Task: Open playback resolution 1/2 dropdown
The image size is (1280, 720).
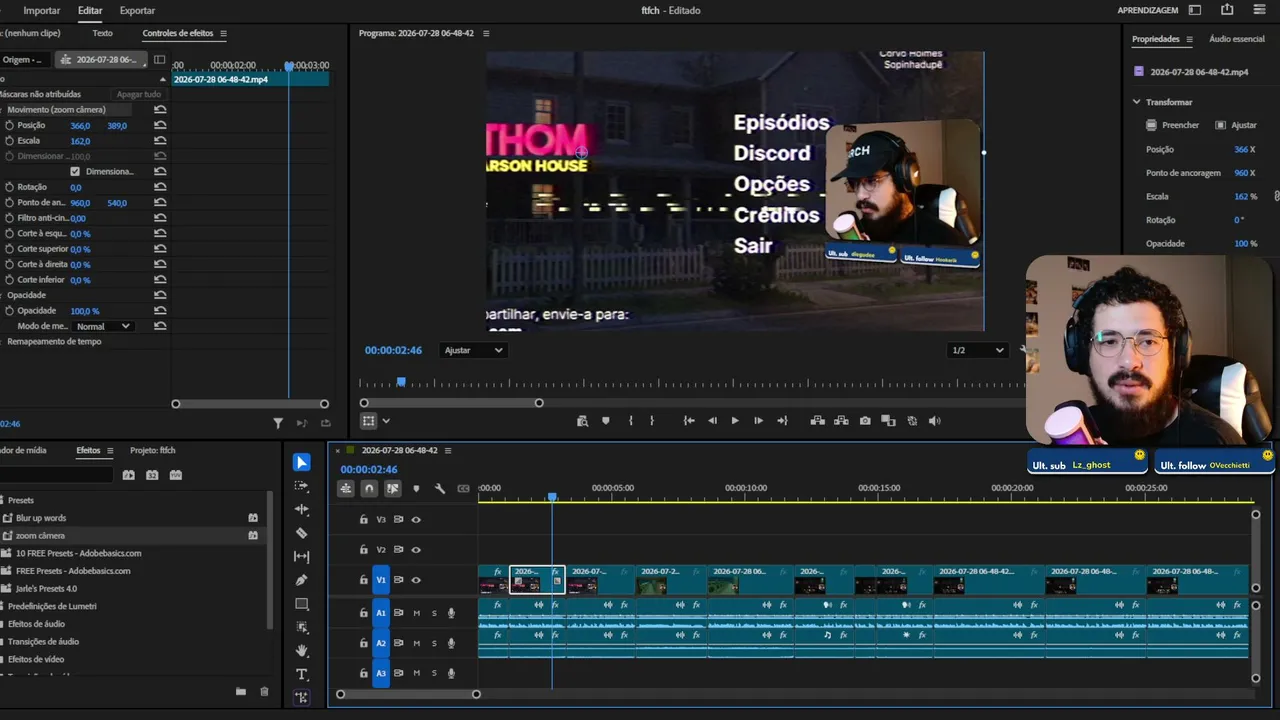Action: click(977, 350)
